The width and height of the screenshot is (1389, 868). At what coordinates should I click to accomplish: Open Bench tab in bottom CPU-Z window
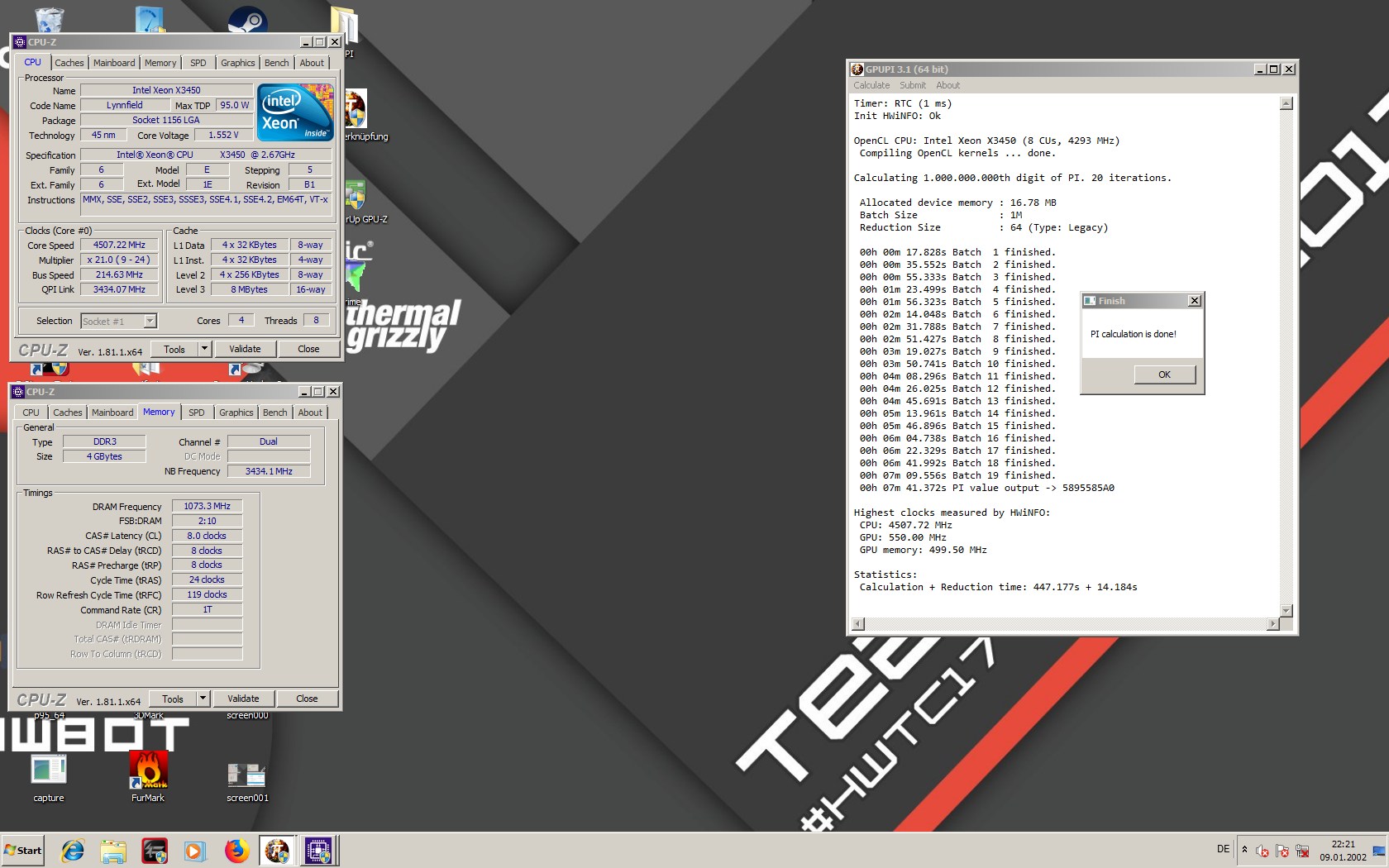click(x=275, y=413)
